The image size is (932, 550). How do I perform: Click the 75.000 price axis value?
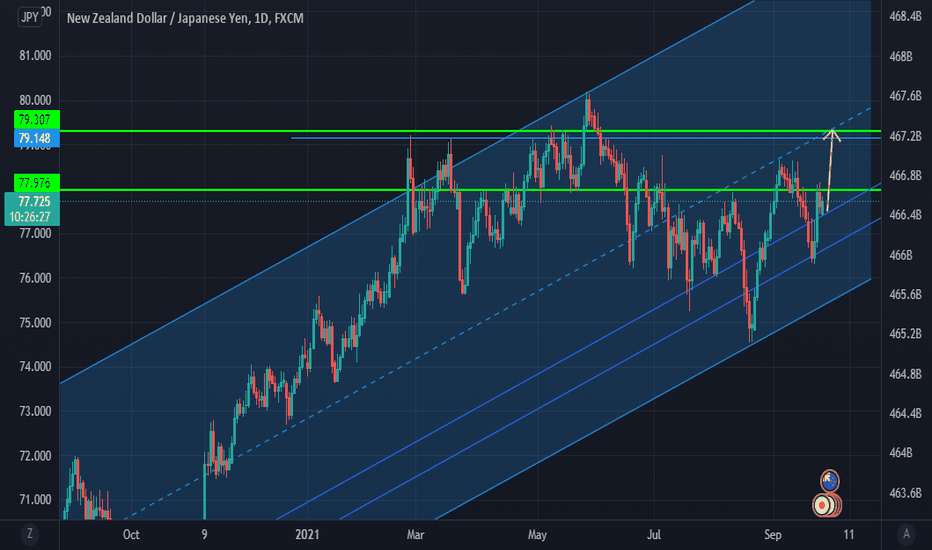pyautogui.click(x=35, y=323)
